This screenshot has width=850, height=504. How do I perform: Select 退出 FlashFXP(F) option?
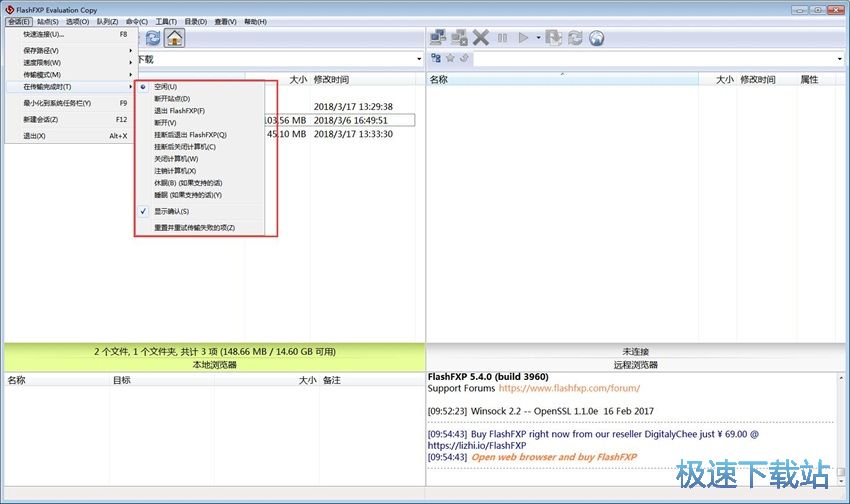click(x=199, y=111)
